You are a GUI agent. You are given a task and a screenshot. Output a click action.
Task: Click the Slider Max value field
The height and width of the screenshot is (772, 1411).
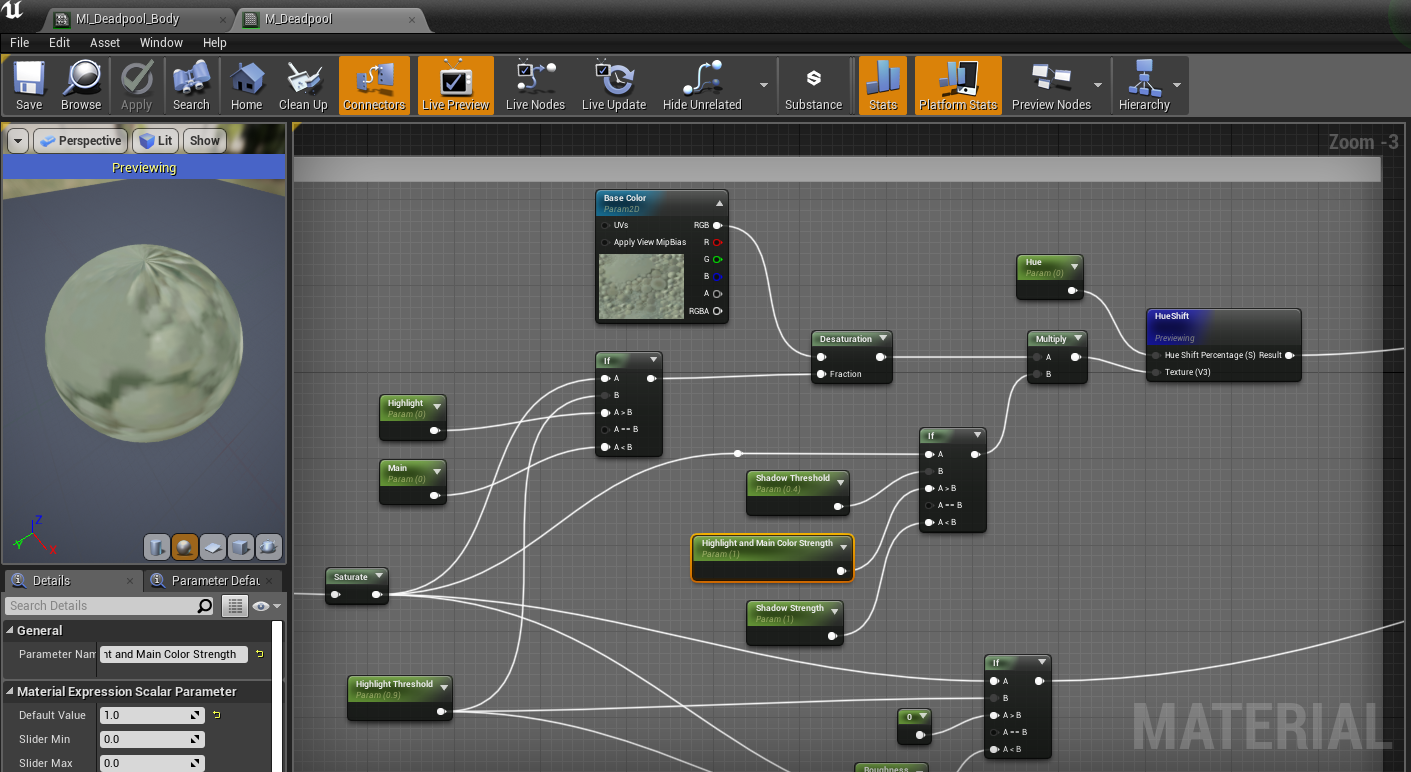tap(152, 763)
